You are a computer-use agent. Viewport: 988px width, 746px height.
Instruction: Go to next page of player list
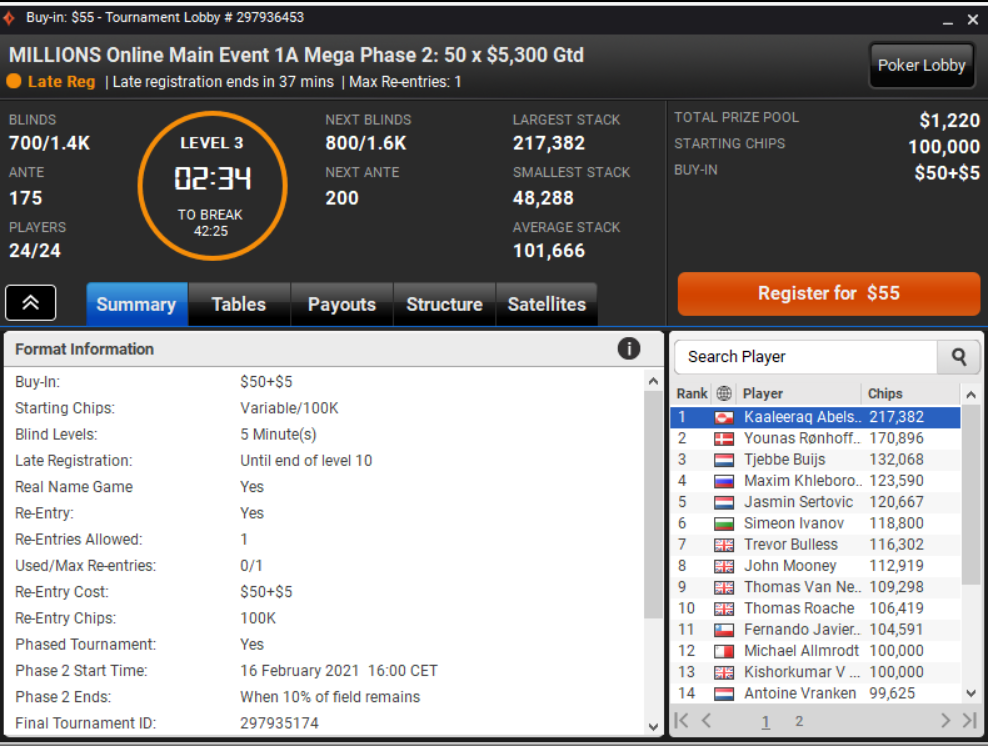(945, 720)
